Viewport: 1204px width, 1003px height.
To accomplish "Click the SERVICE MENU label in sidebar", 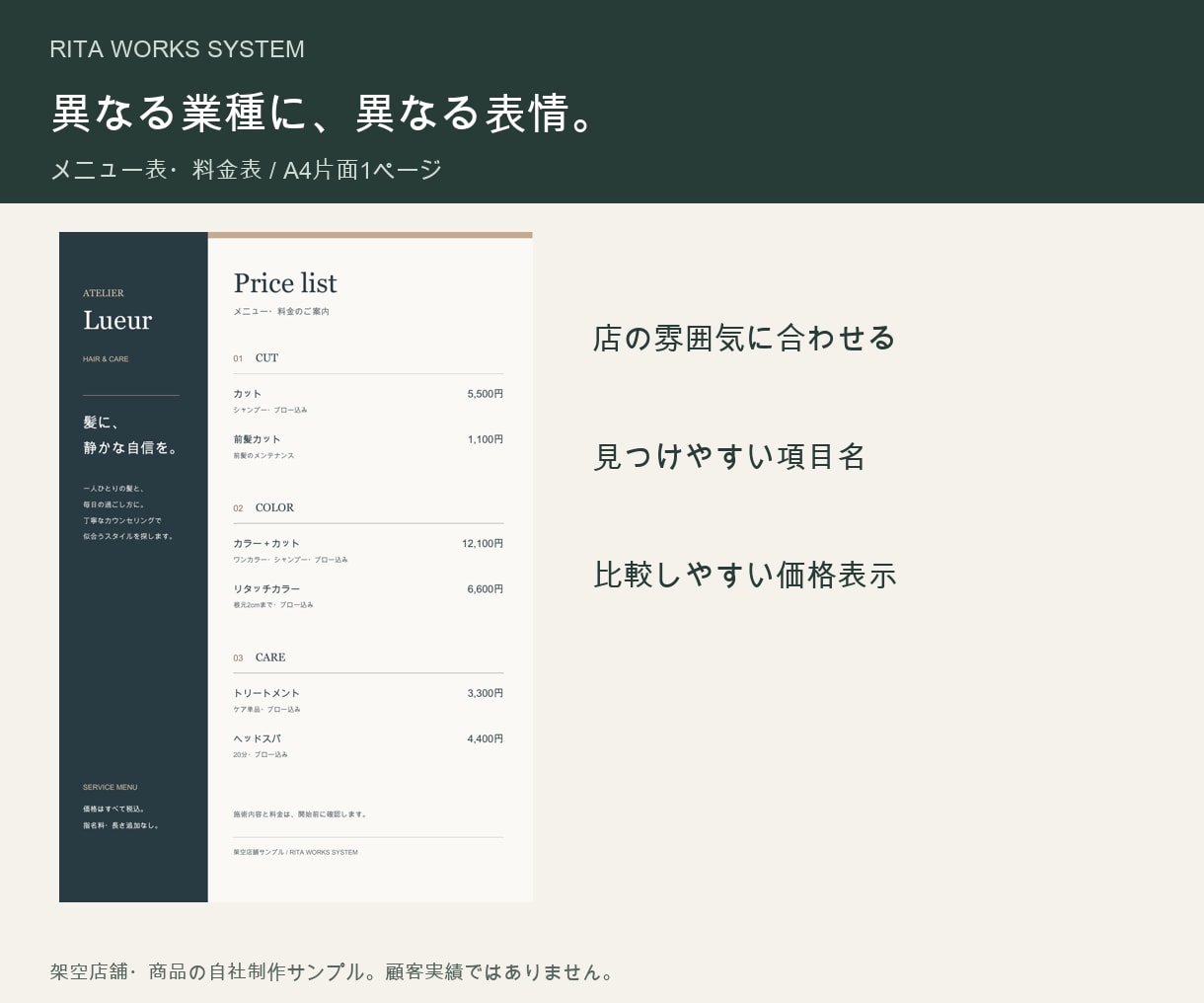I will [x=111, y=788].
